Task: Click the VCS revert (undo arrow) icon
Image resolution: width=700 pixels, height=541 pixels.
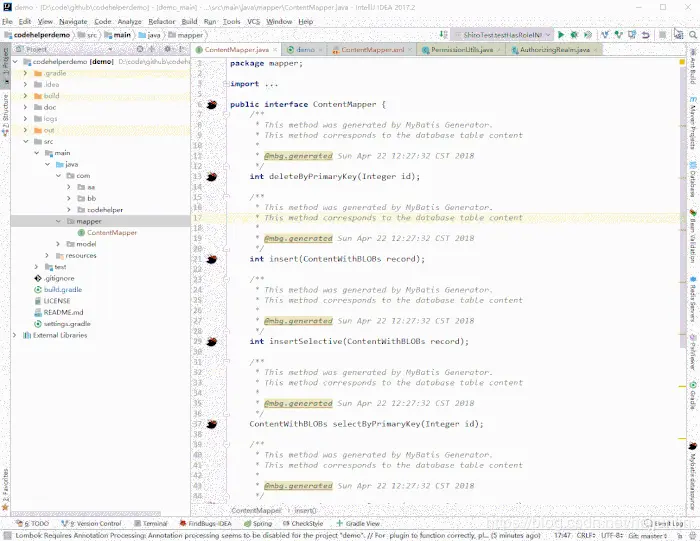Action: (646, 35)
